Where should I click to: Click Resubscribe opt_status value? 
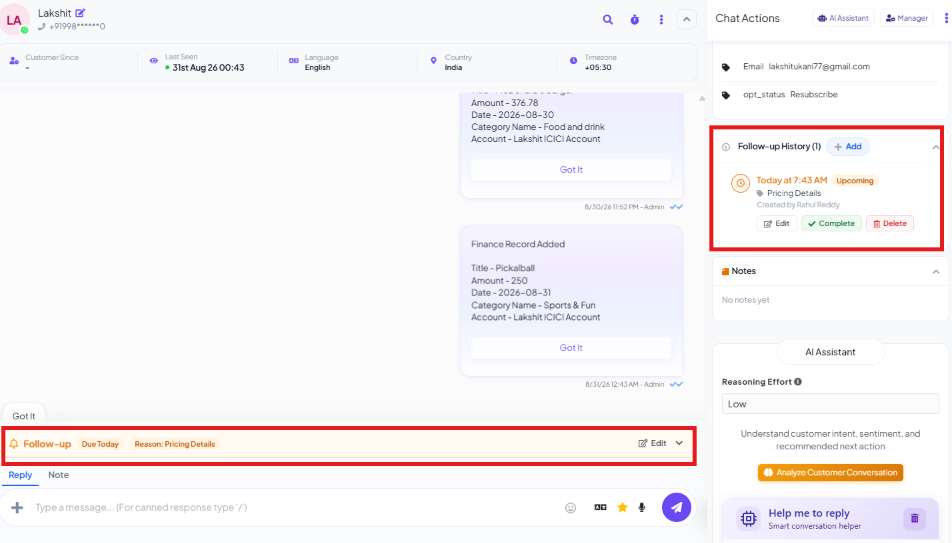point(814,95)
